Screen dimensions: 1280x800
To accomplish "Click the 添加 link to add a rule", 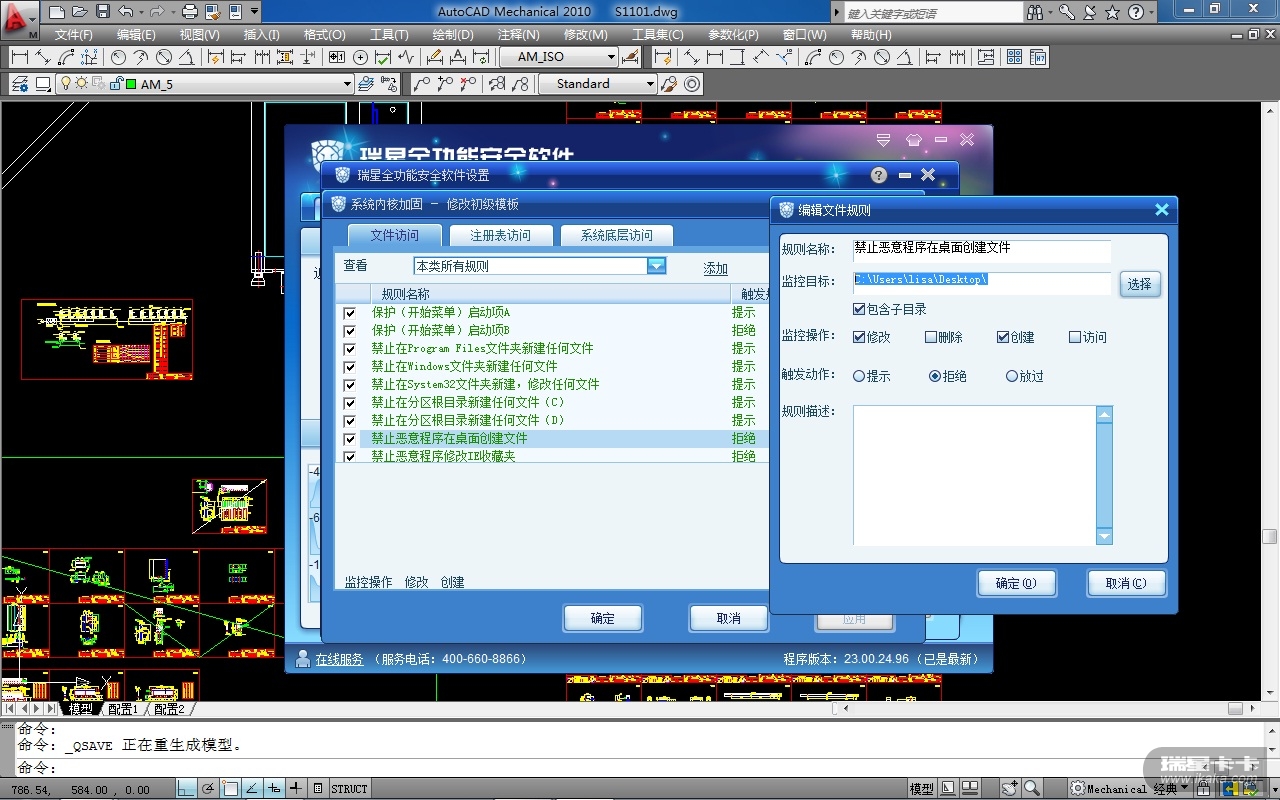I will 715,268.
